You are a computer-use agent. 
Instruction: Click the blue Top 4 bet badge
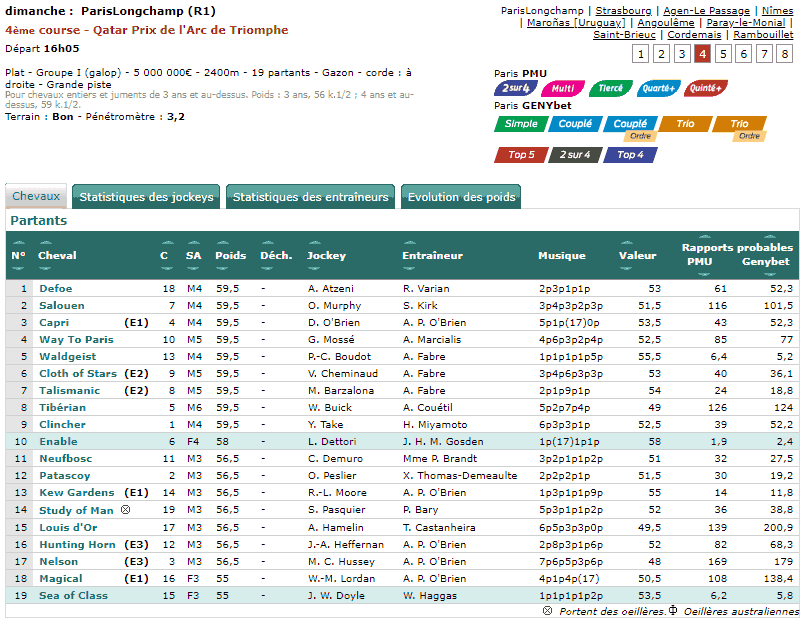(x=630, y=155)
